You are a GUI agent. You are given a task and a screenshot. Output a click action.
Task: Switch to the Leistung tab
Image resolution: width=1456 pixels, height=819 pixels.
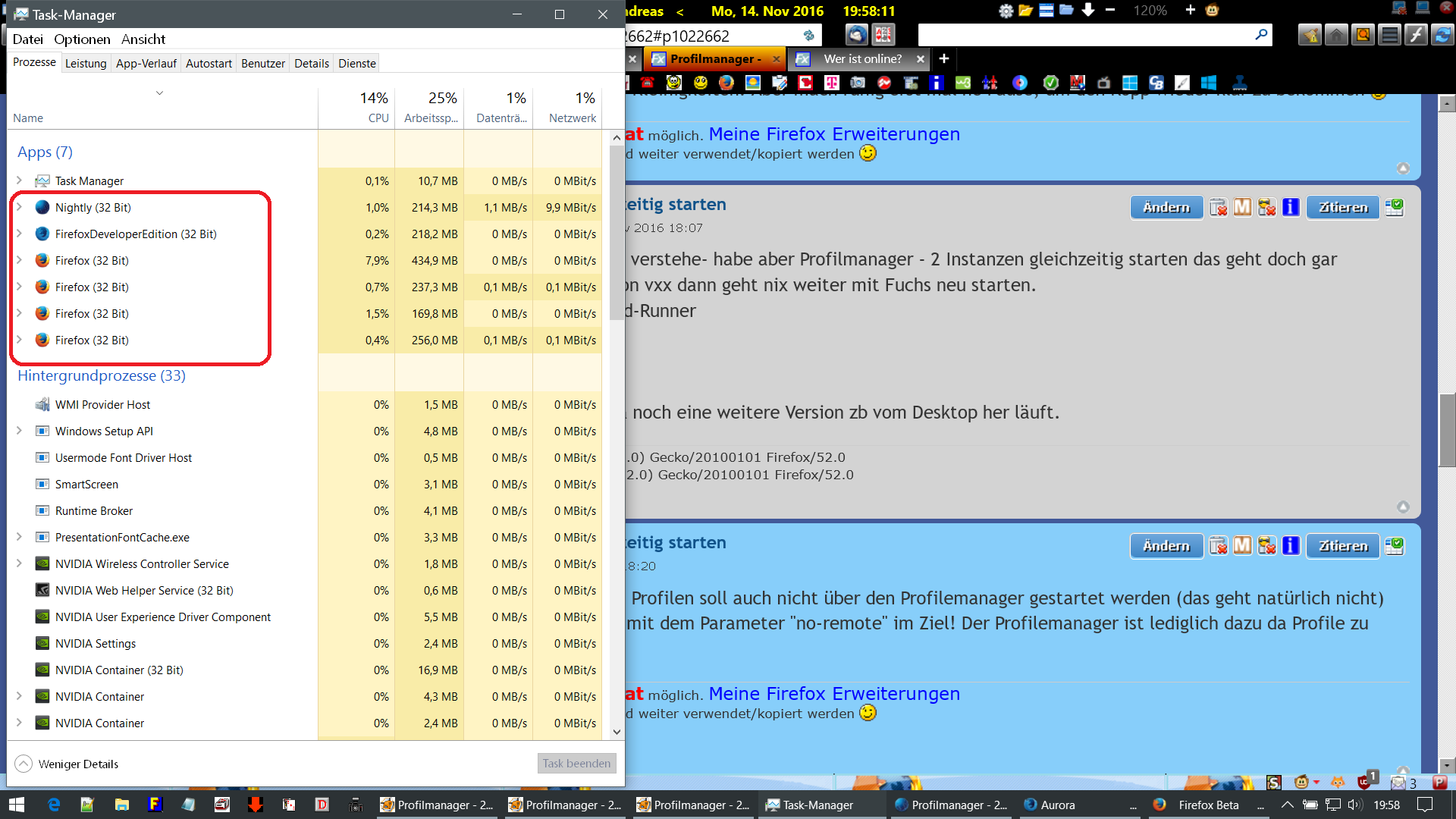pyautogui.click(x=86, y=63)
